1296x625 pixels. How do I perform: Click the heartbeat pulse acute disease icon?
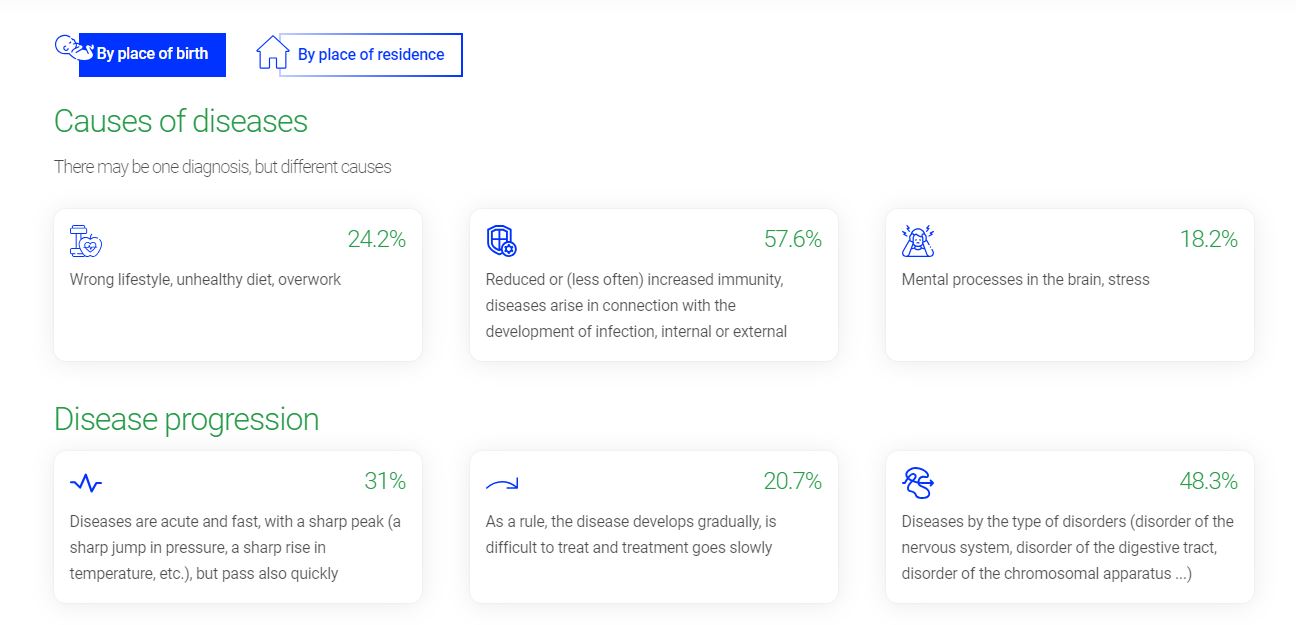click(x=86, y=483)
